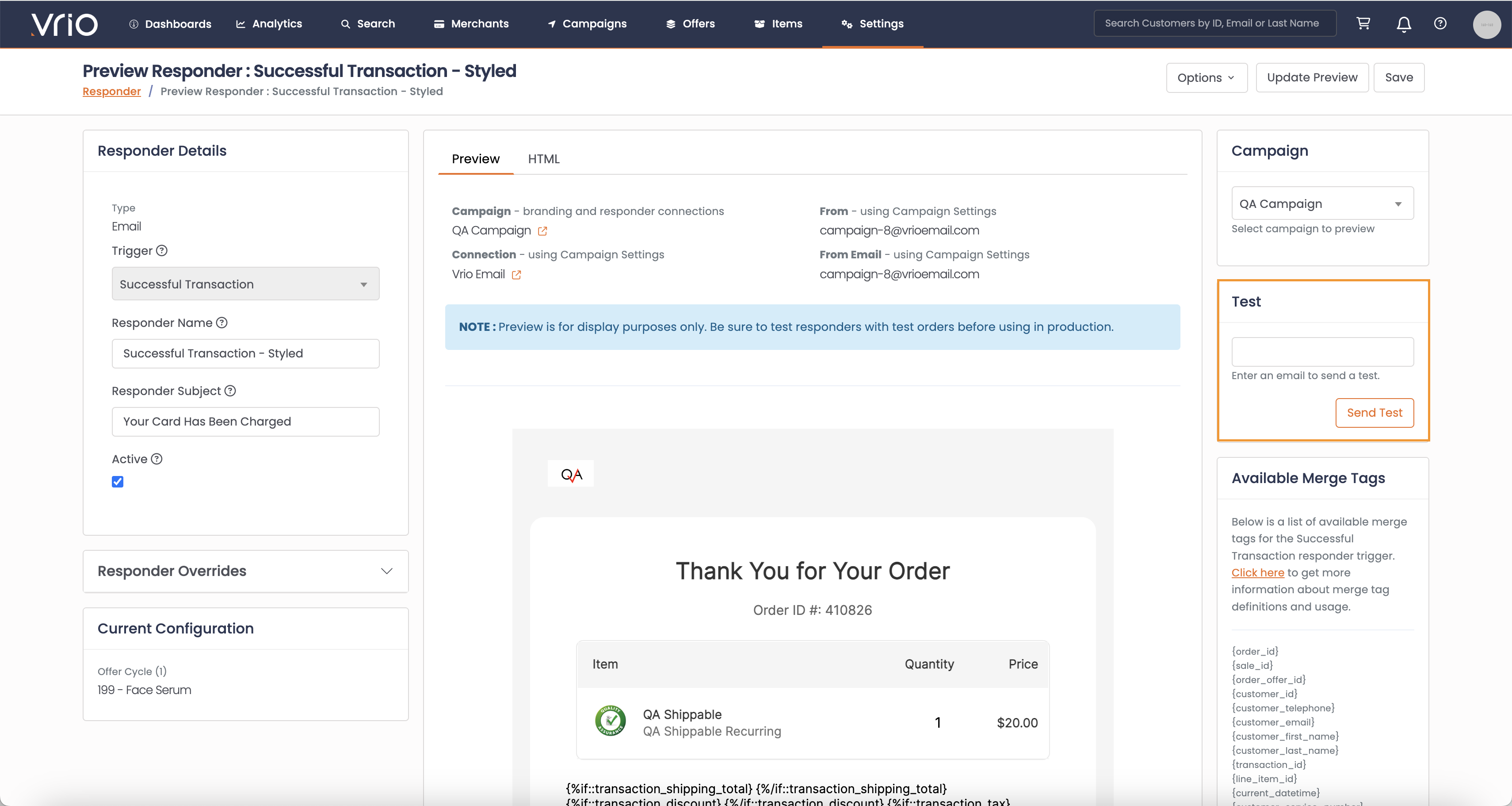The width and height of the screenshot is (1512, 806).
Task: Select the {current_datetime} merge tag
Action: 1275,792
